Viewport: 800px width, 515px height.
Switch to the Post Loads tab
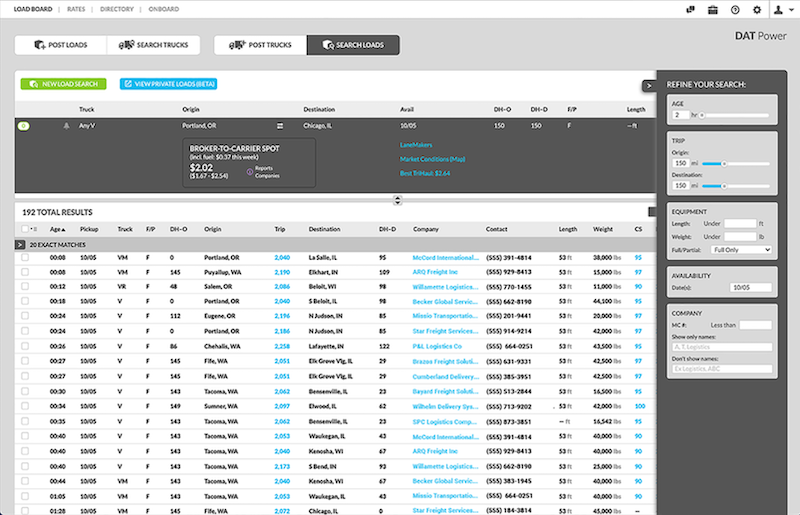tap(61, 45)
